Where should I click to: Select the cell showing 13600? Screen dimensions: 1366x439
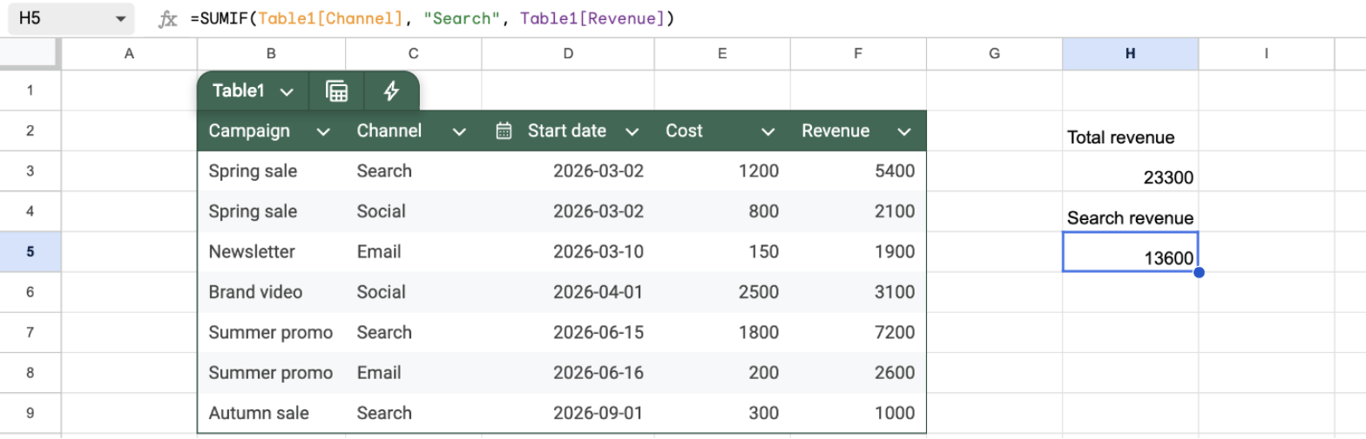click(1130, 252)
